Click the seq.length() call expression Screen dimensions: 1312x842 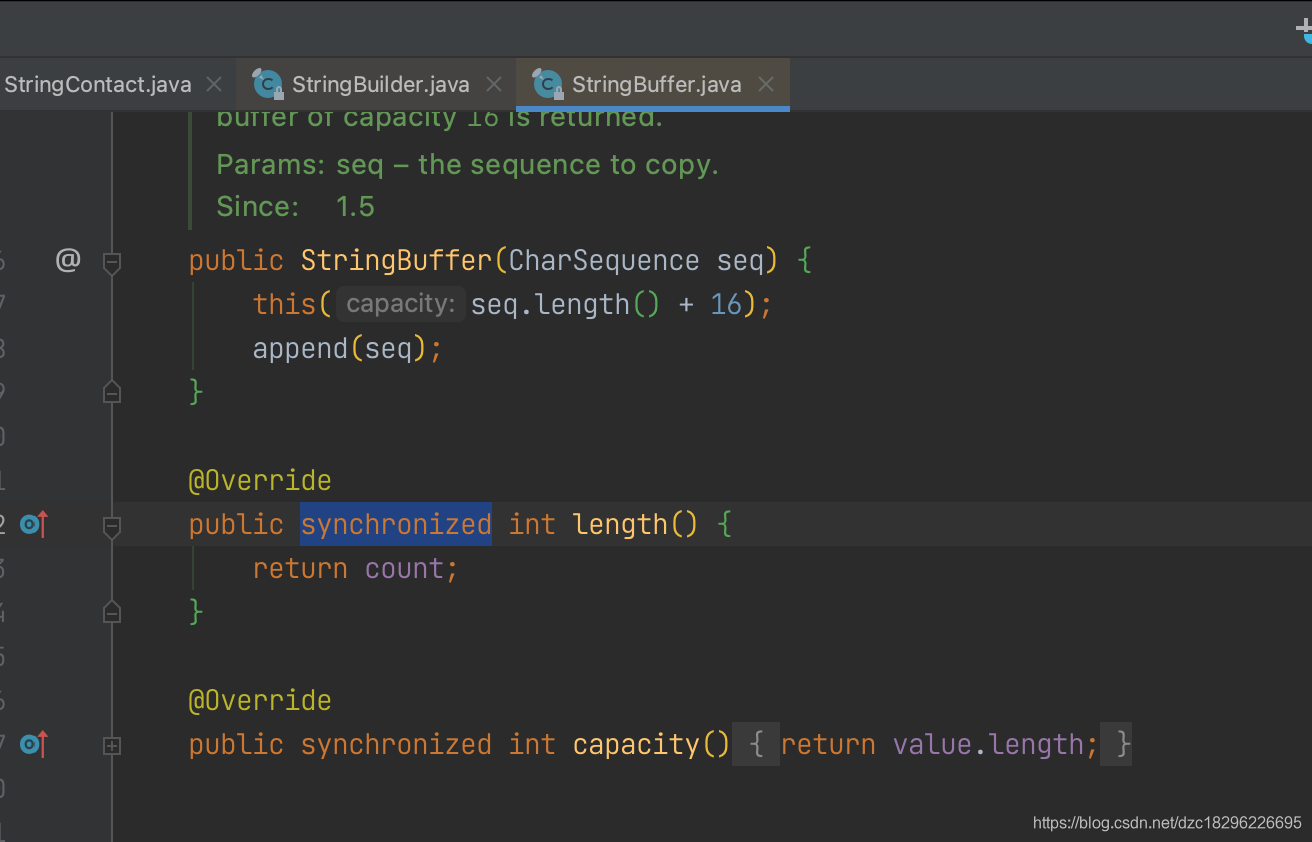tap(565, 304)
